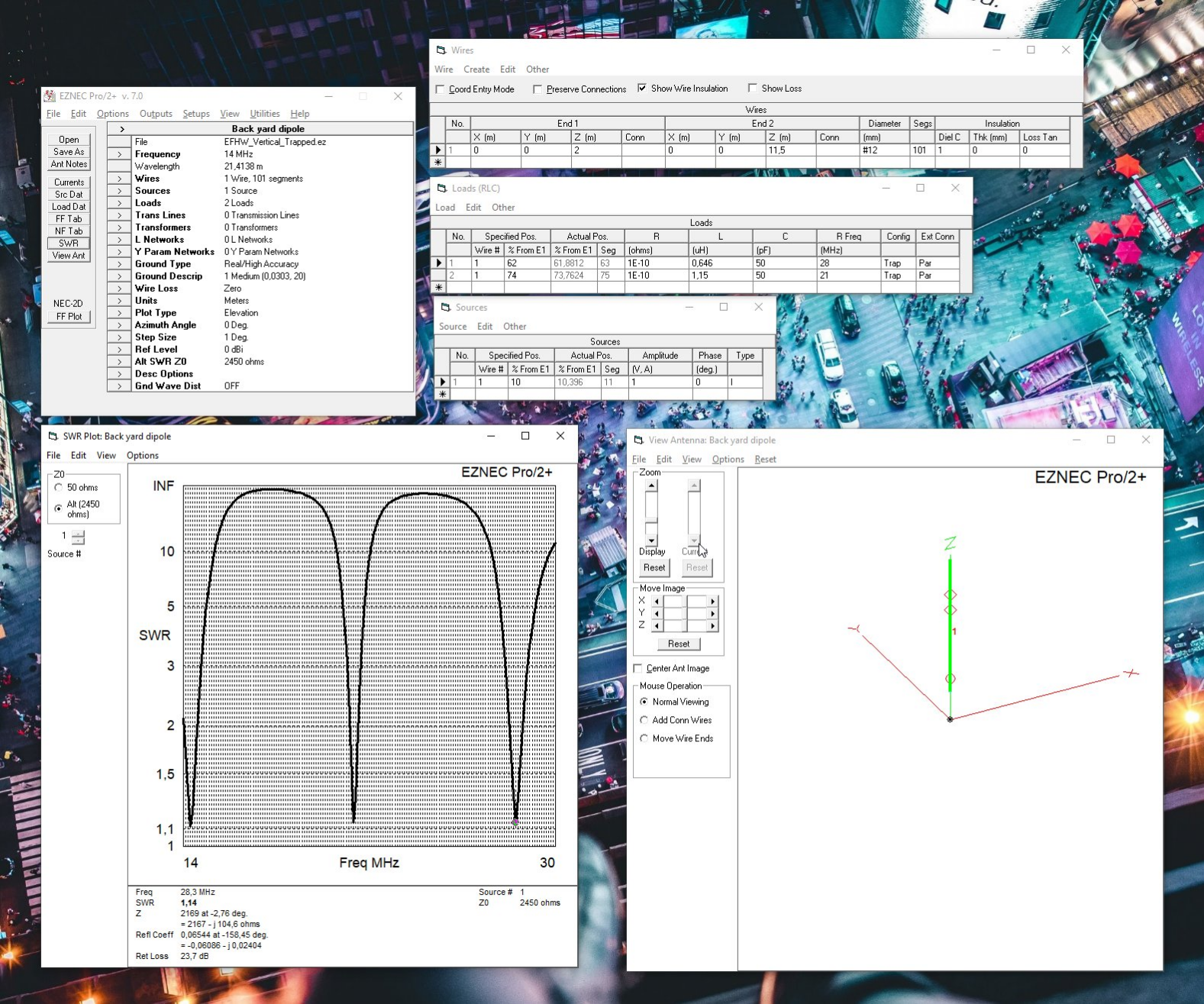Open the Frequency setting arrow button

coord(120,154)
